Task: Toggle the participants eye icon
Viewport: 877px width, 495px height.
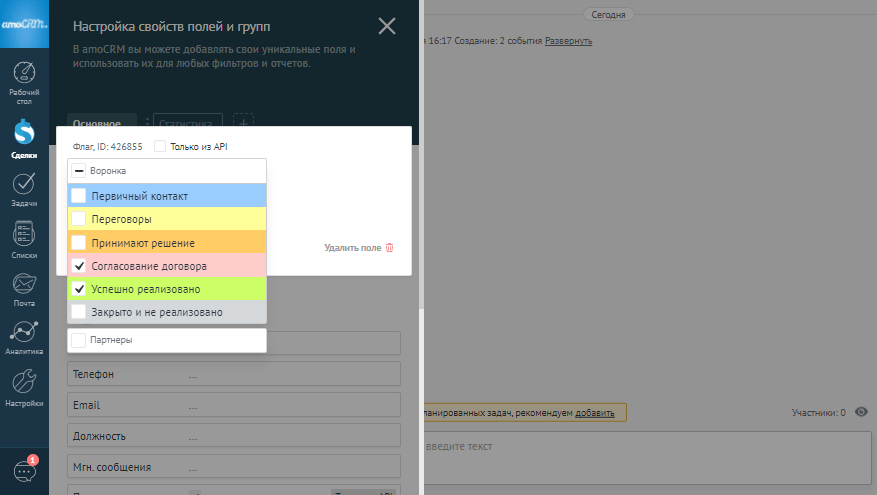Action: pos(861,412)
